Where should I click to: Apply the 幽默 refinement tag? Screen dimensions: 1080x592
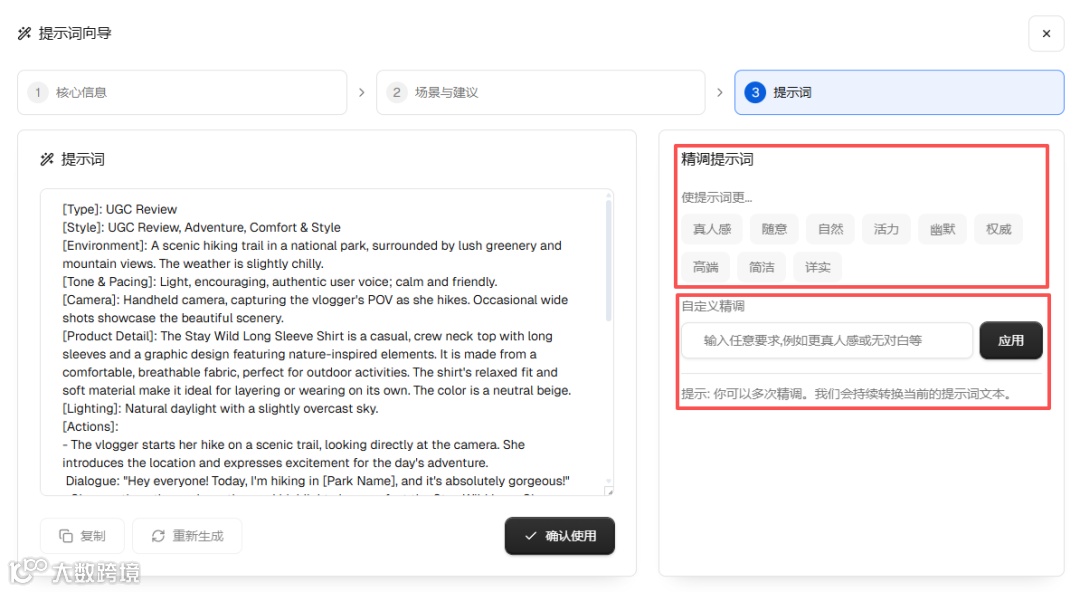pyautogui.click(x=942, y=229)
